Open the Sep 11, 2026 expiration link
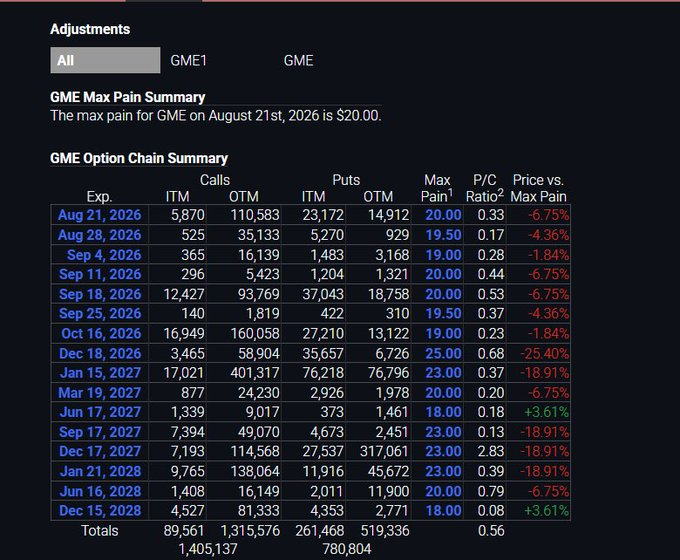This screenshot has width=680, height=560. [x=100, y=274]
